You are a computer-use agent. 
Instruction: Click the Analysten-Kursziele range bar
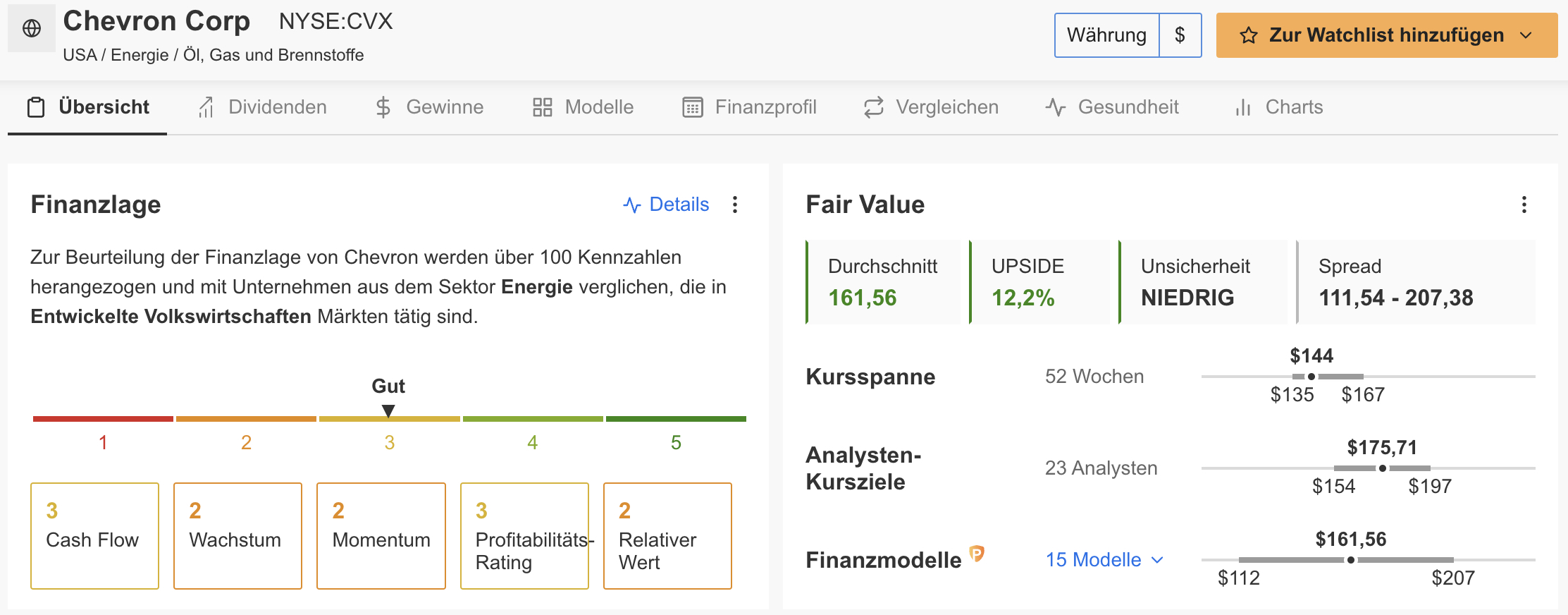coord(1368,468)
